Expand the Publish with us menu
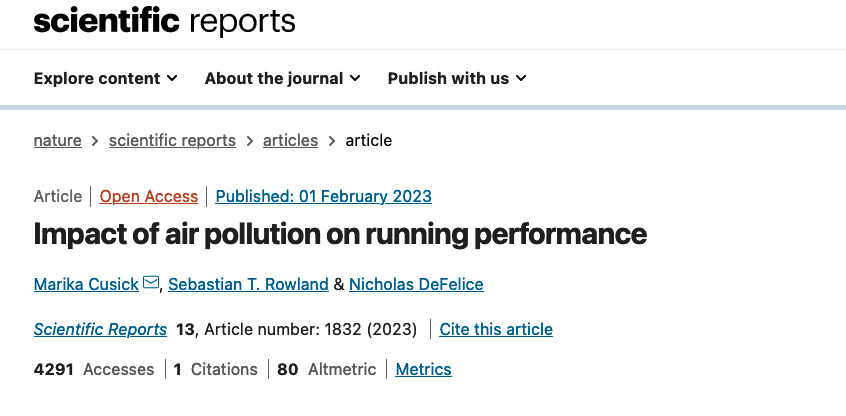Image resolution: width=846 pixels, height=416 pixels. click(456, 78)
